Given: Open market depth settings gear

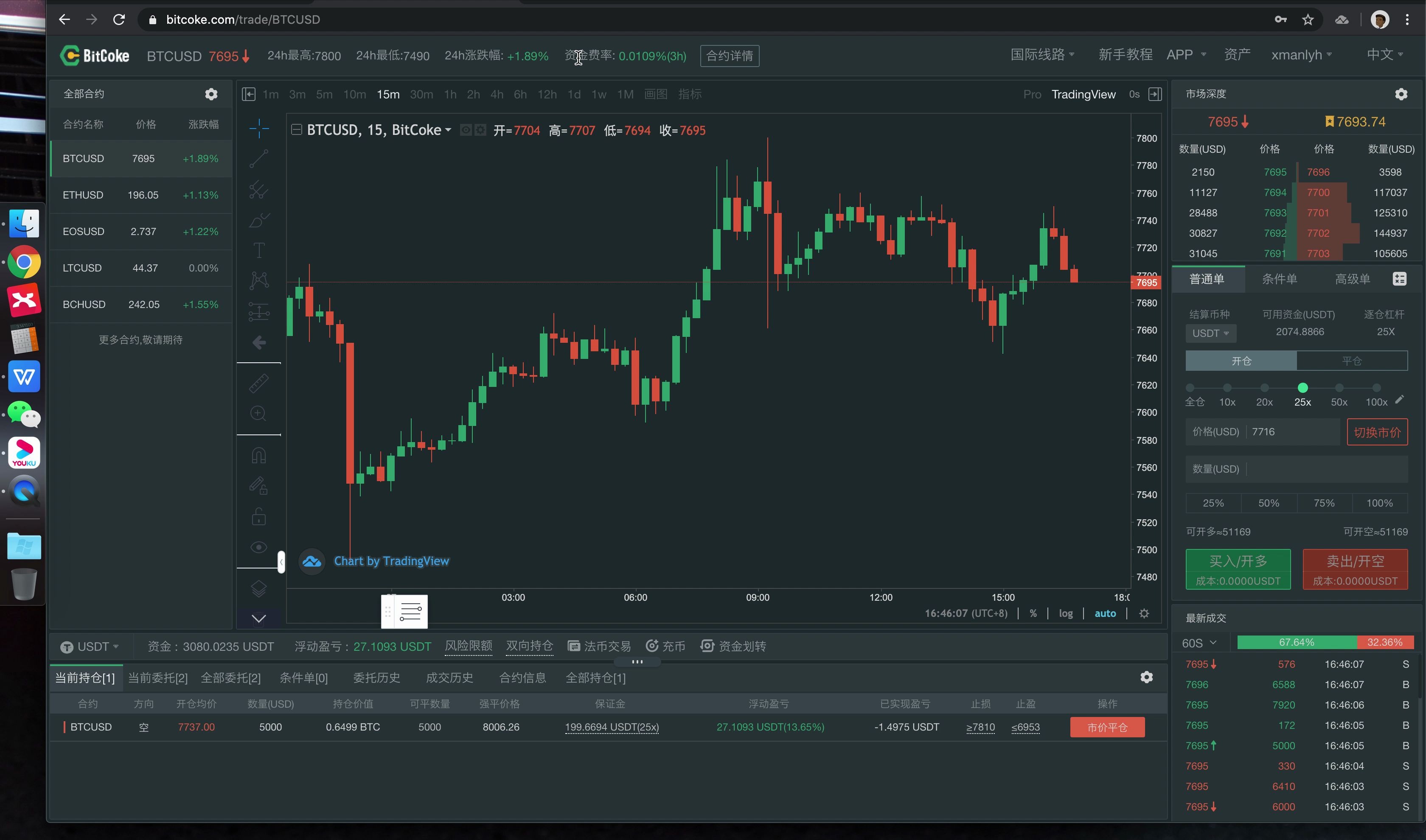Looking at the screenshot, I should (1401, 94).
